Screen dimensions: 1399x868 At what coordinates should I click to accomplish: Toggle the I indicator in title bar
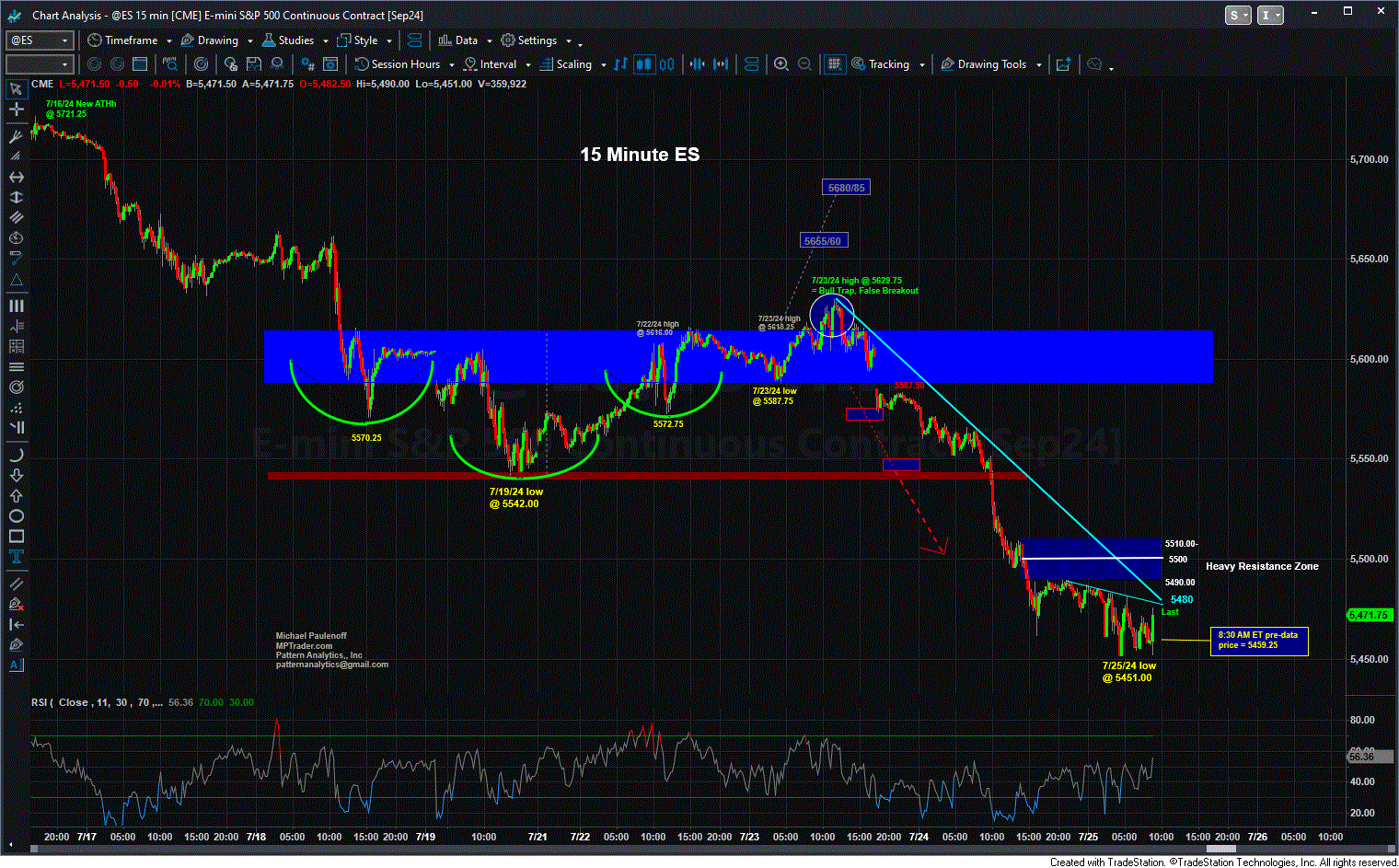(1270, 15)
